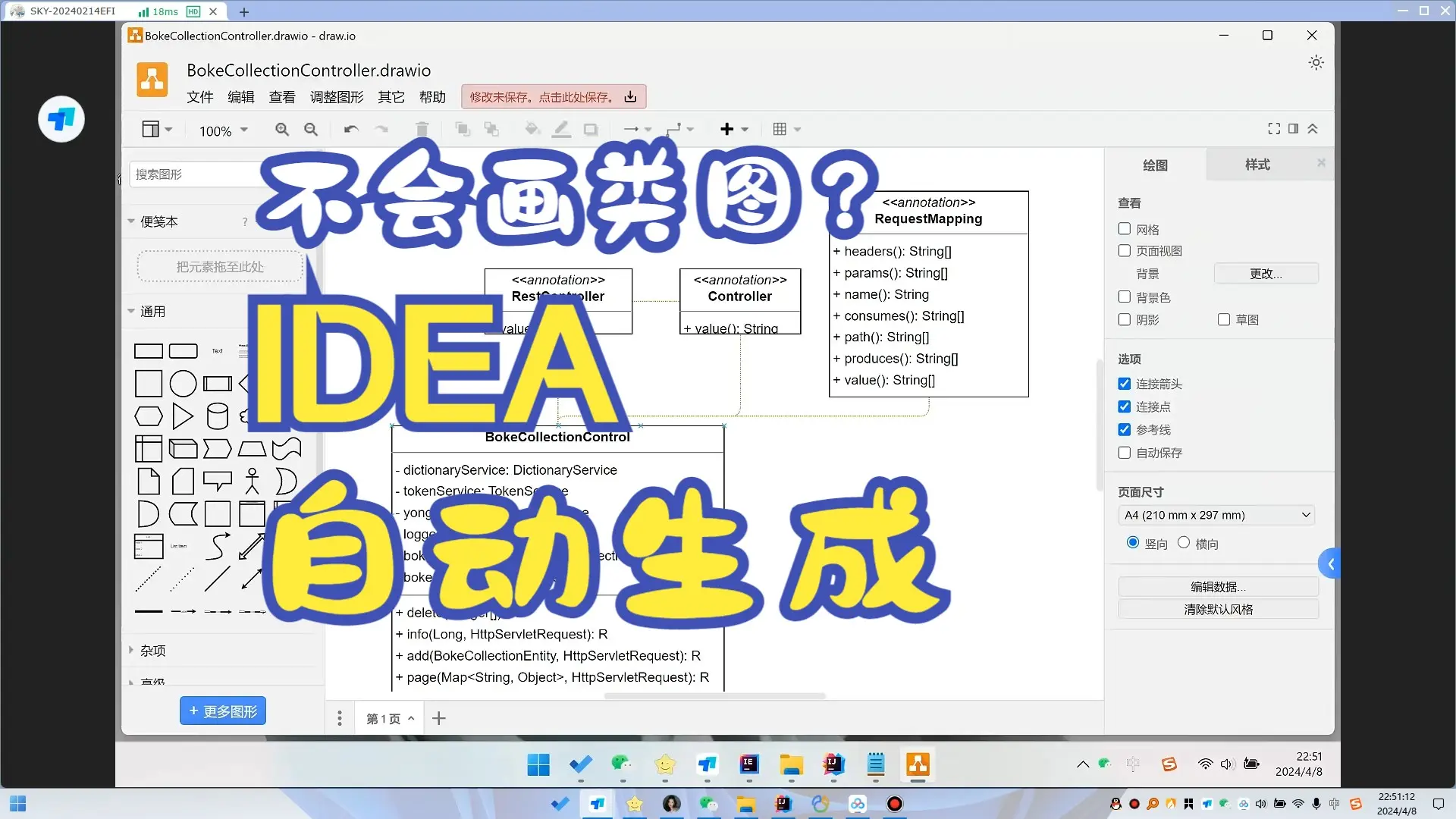Select the hexagon shape
This screenshot has height=819, width=1456.
click(x=149, y=416)
